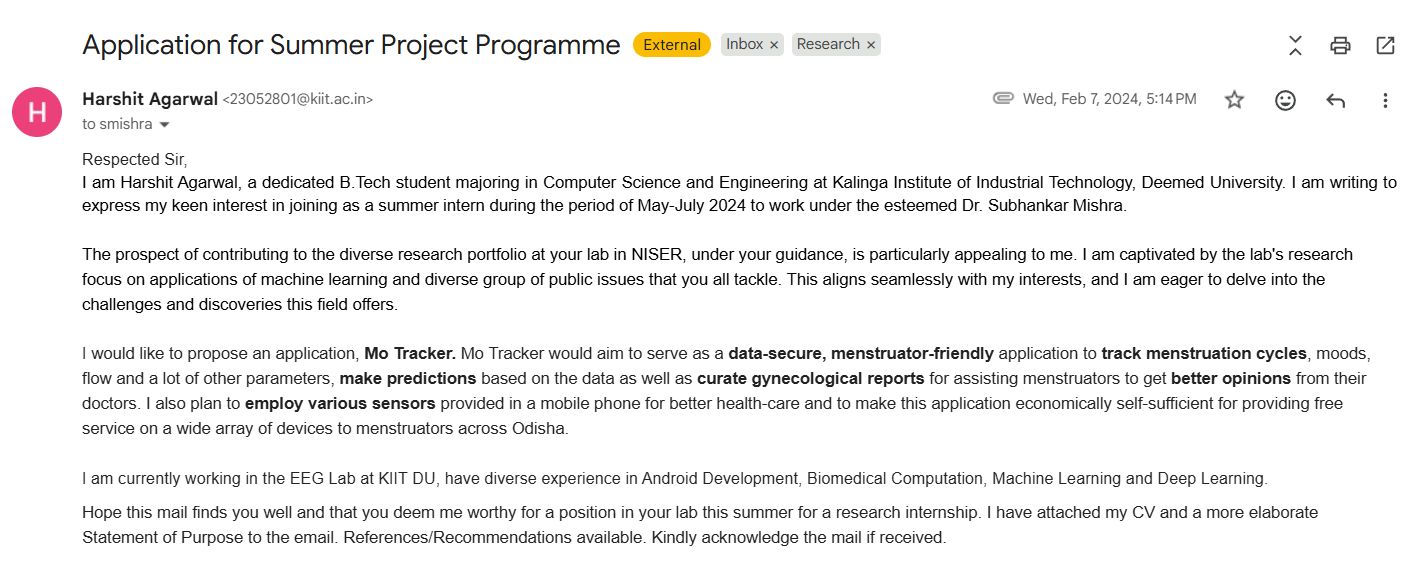Click the subject 'Application for Summer Project Programme'
Image resolution: width=1403 pixels, height=562 pixels.
tap(351, 45)
